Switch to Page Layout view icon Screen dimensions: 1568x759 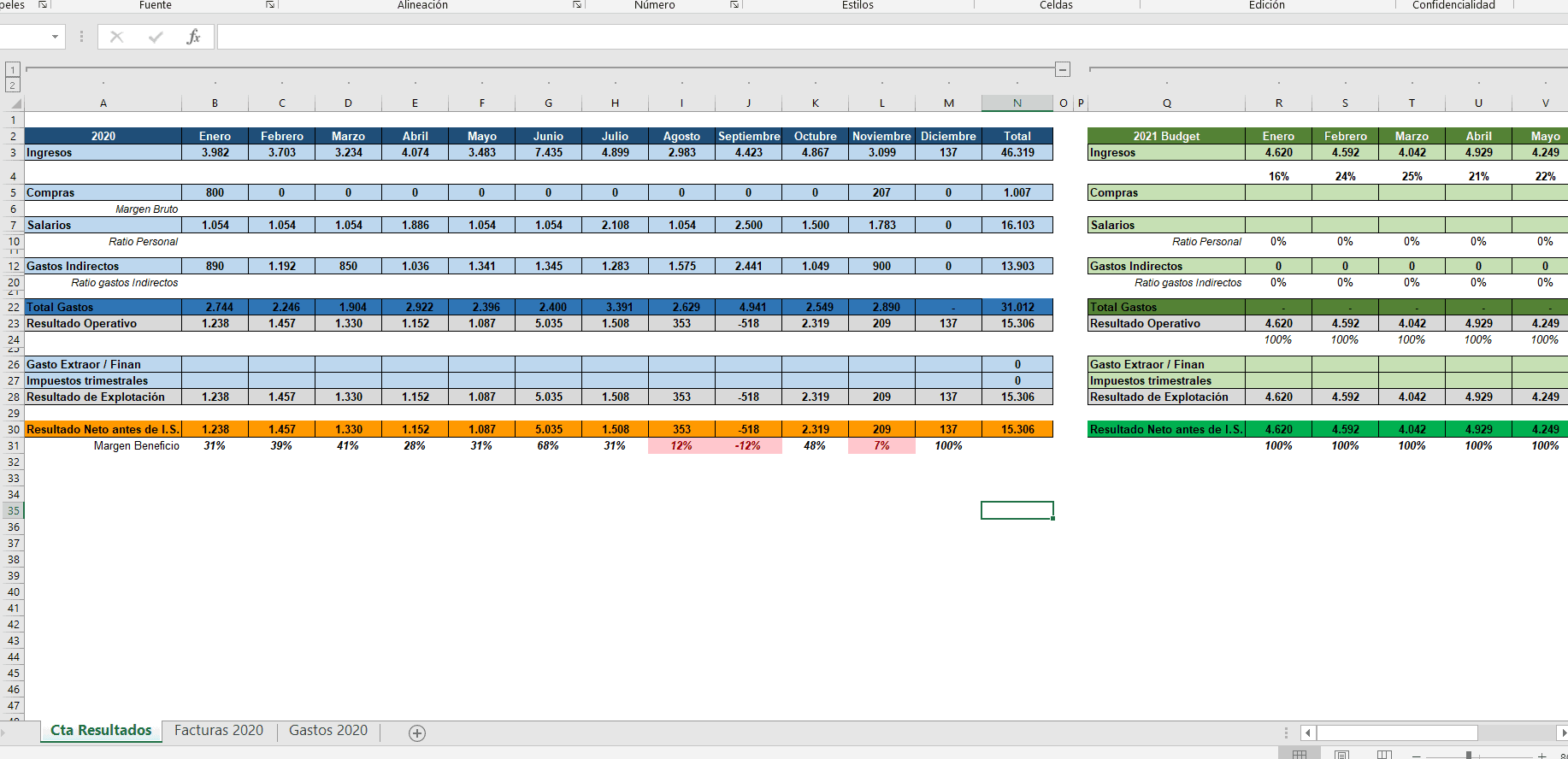(1342, 755)
